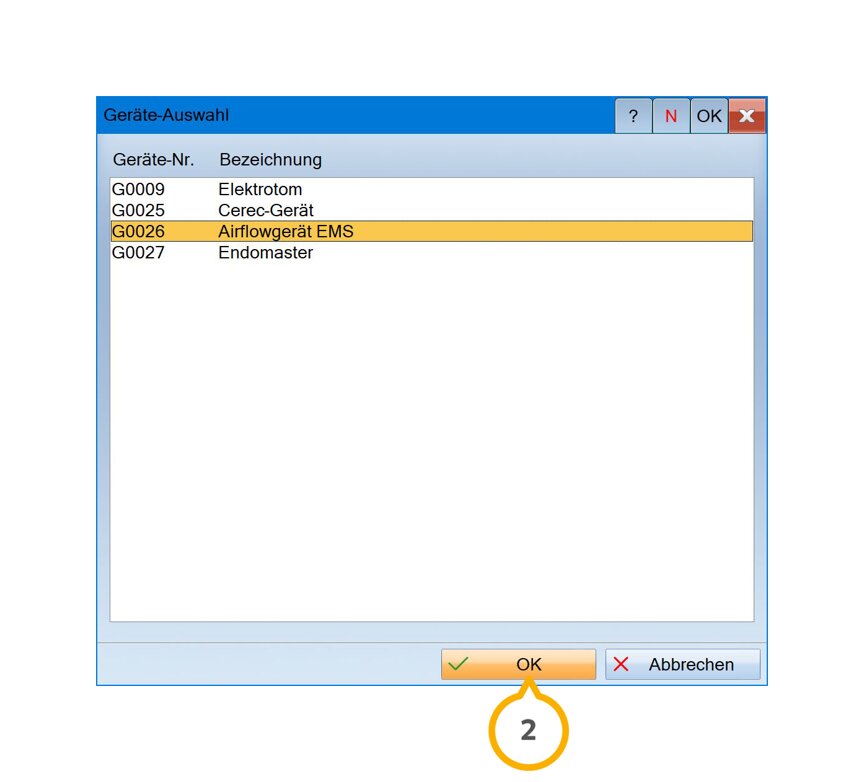Click the question mark help button
864x782 pixels.
click(633, 116)
